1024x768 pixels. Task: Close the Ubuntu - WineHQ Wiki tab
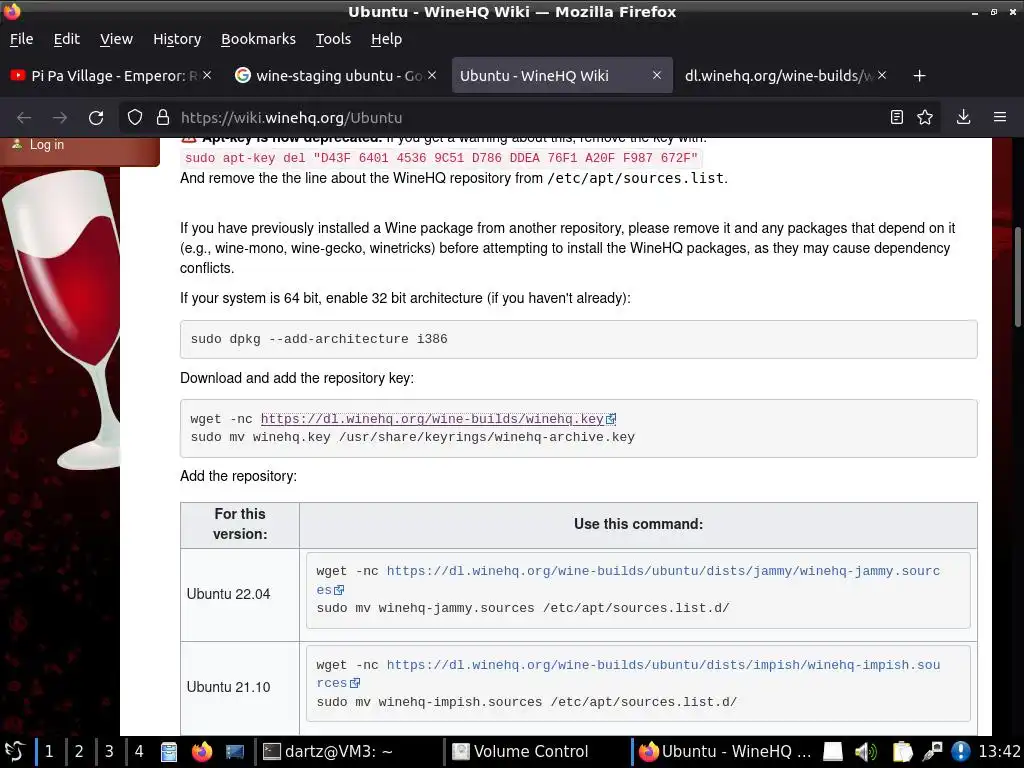point(657,76)
